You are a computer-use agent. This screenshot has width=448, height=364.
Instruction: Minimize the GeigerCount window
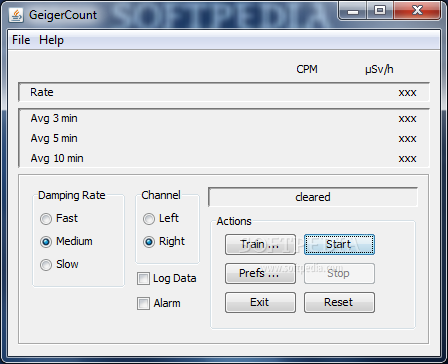353,11
